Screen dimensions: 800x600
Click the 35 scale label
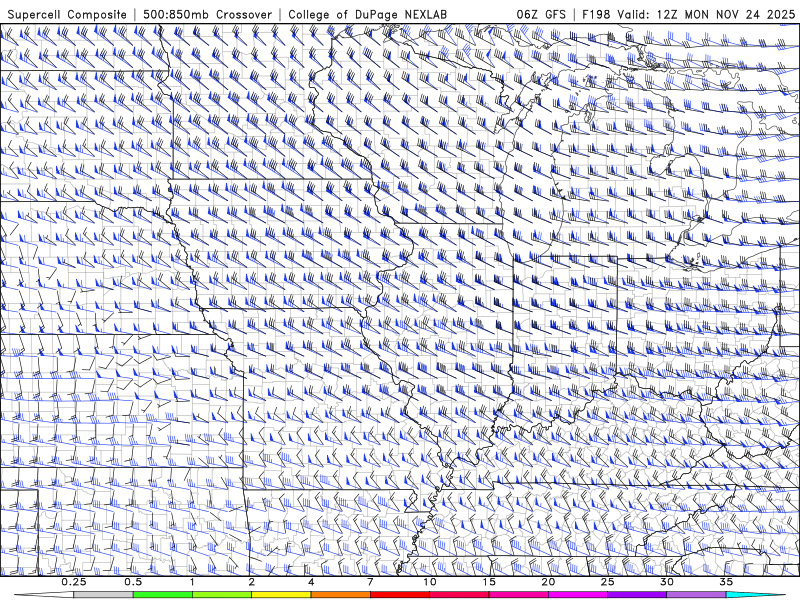click(x=726, y=582)
